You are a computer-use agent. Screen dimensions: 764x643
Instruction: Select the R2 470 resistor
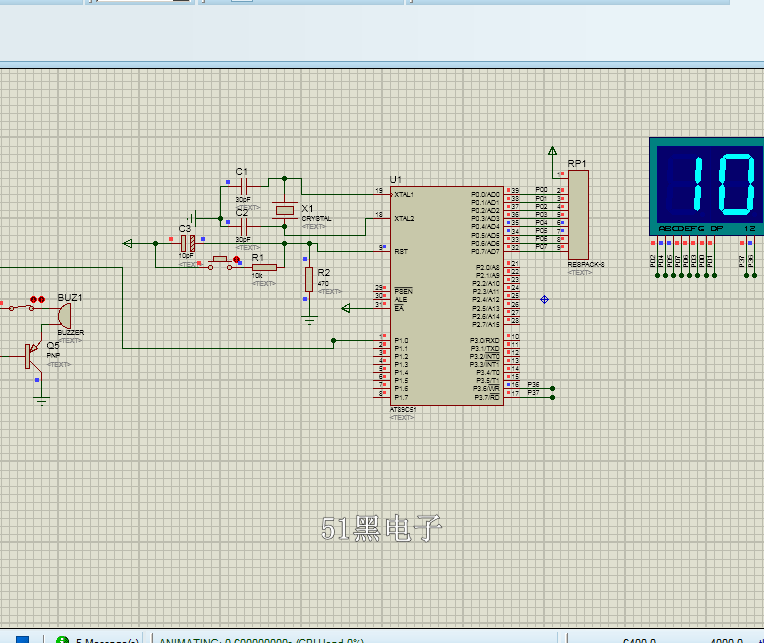coord(309,280)
